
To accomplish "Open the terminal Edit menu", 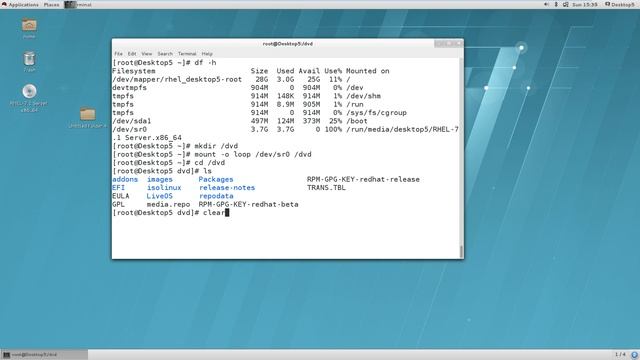I will [x=132, y=53].
